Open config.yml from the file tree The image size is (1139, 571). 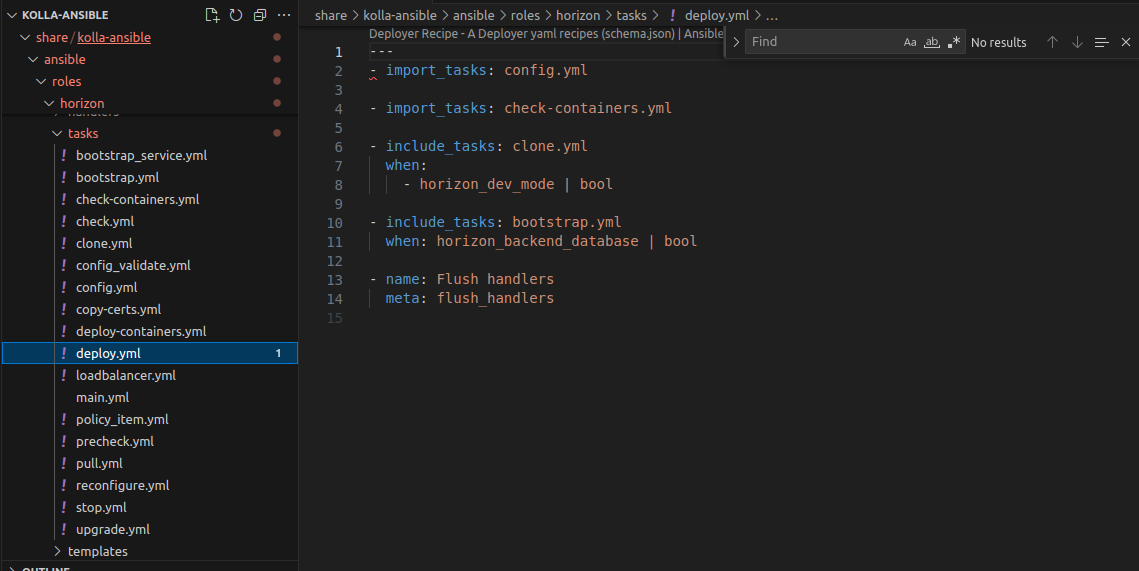tap(106, 287)
